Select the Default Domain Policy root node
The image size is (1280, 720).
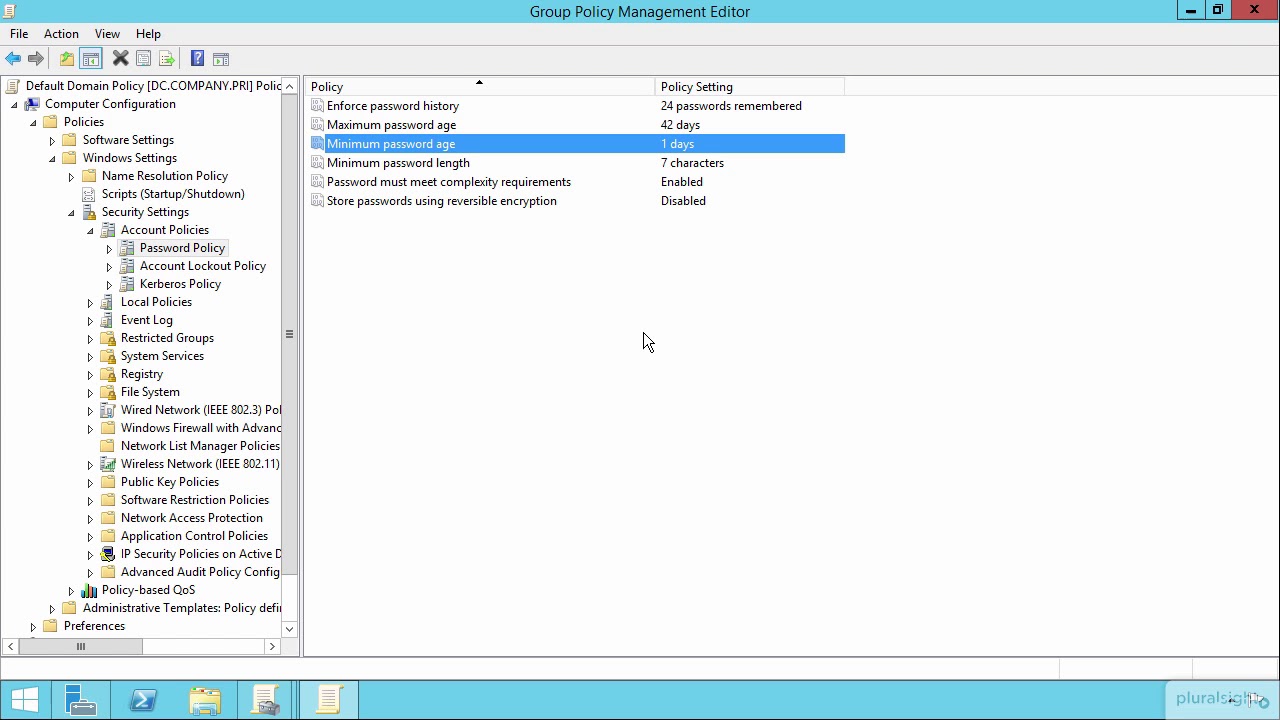tap(153, 86)
